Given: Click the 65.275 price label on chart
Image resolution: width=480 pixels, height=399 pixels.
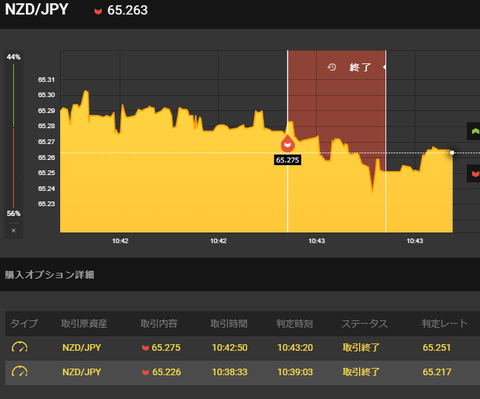Looking at the screenshot, I should (287, 160).
